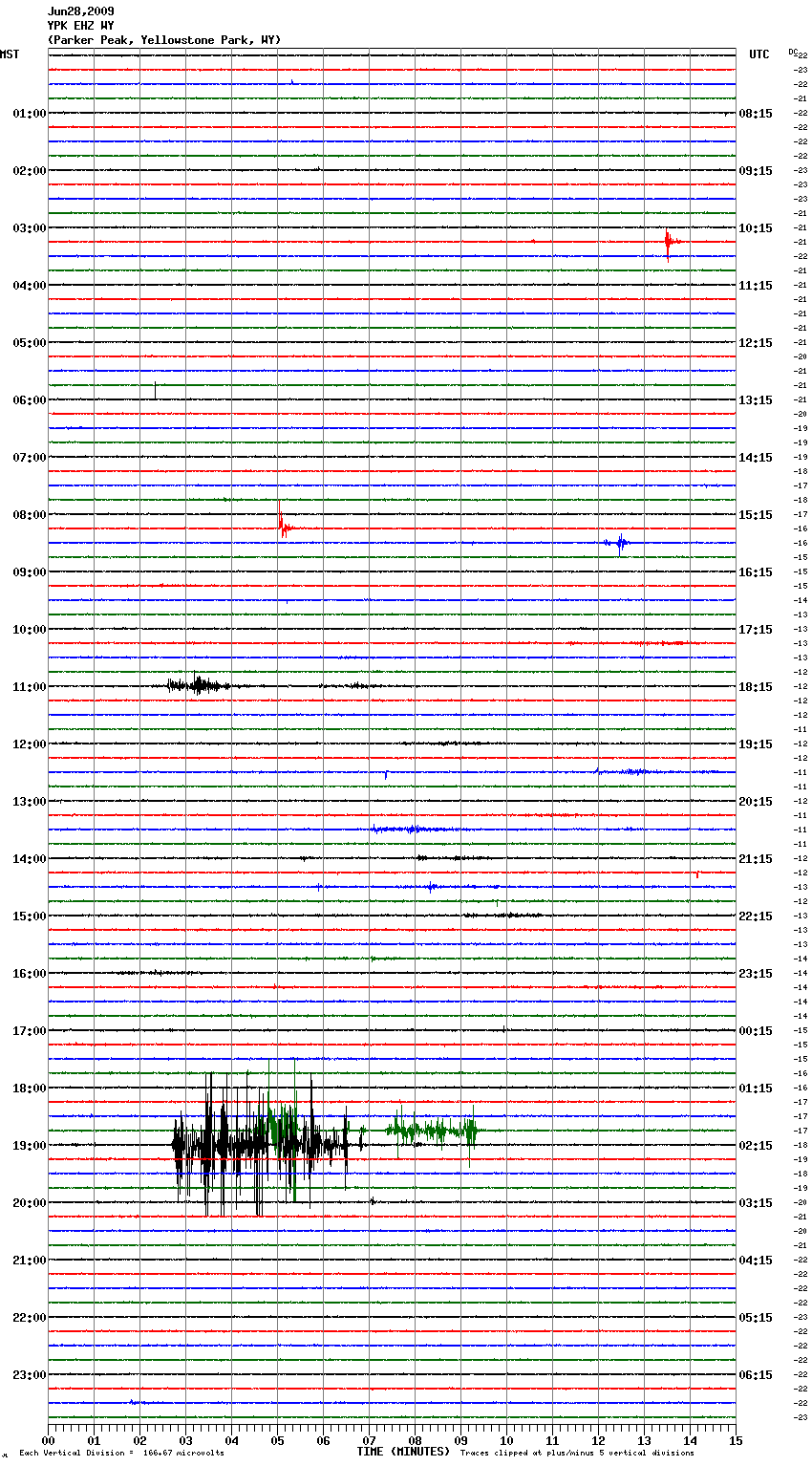Click the red spike after 10:15 UTC row
Screen dimensions: 812x1466
(x=670, y=243)
